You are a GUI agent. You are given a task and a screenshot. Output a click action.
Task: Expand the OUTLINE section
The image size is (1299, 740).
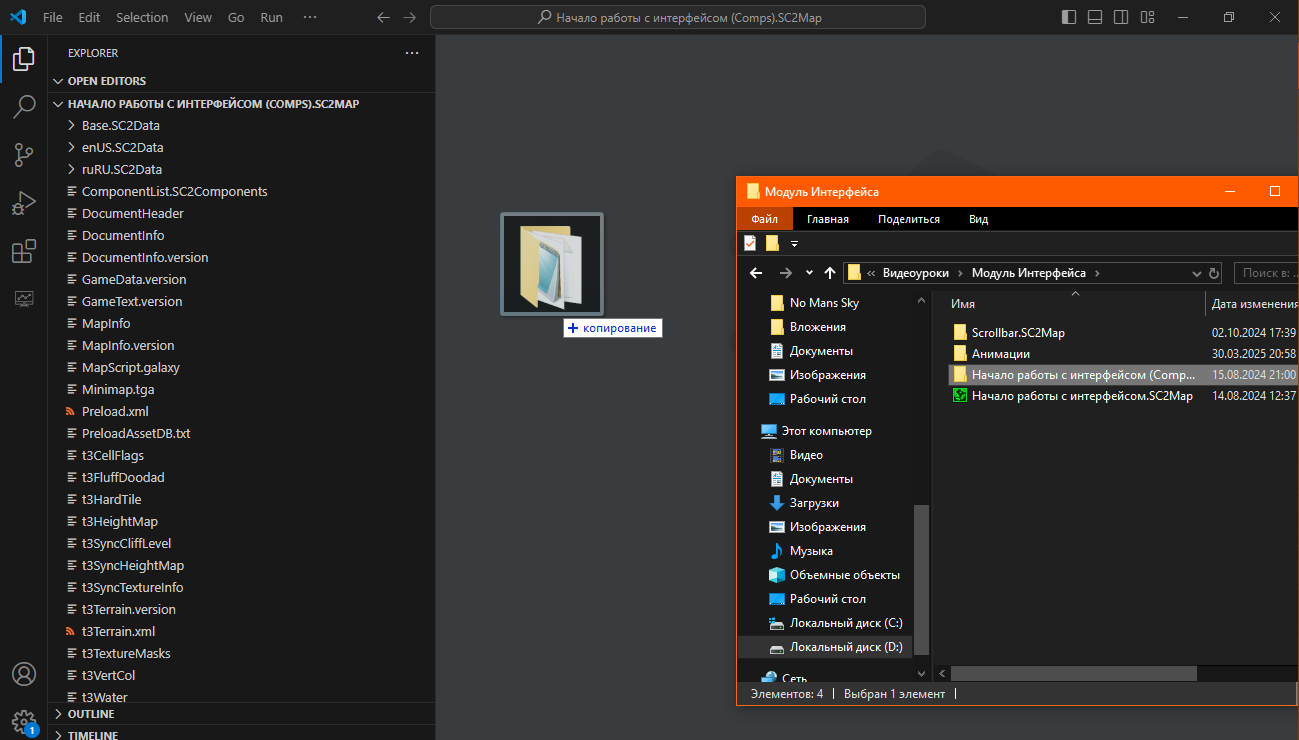click(90, 714)
